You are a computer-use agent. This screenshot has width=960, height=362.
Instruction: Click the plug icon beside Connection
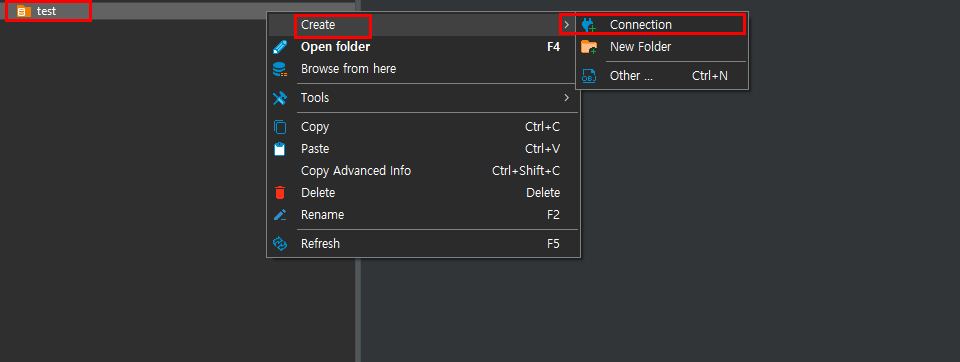[588, 25]
